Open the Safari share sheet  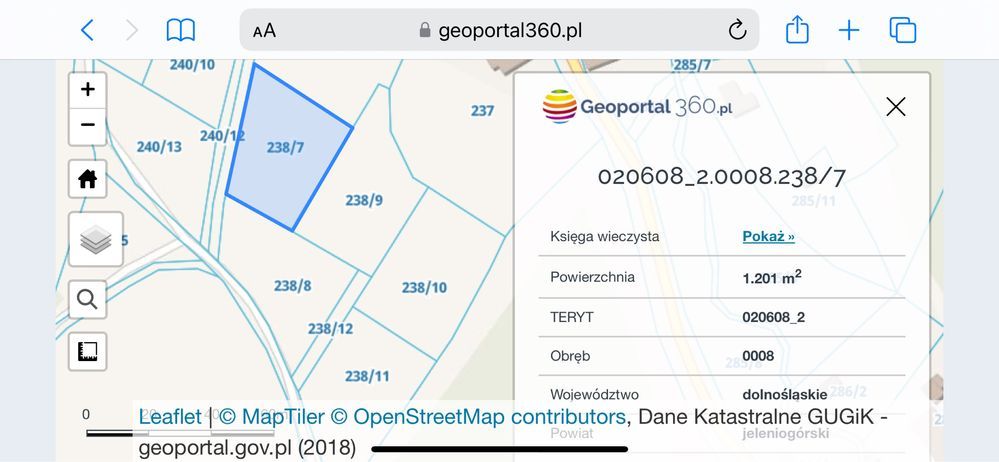(797, 29)
